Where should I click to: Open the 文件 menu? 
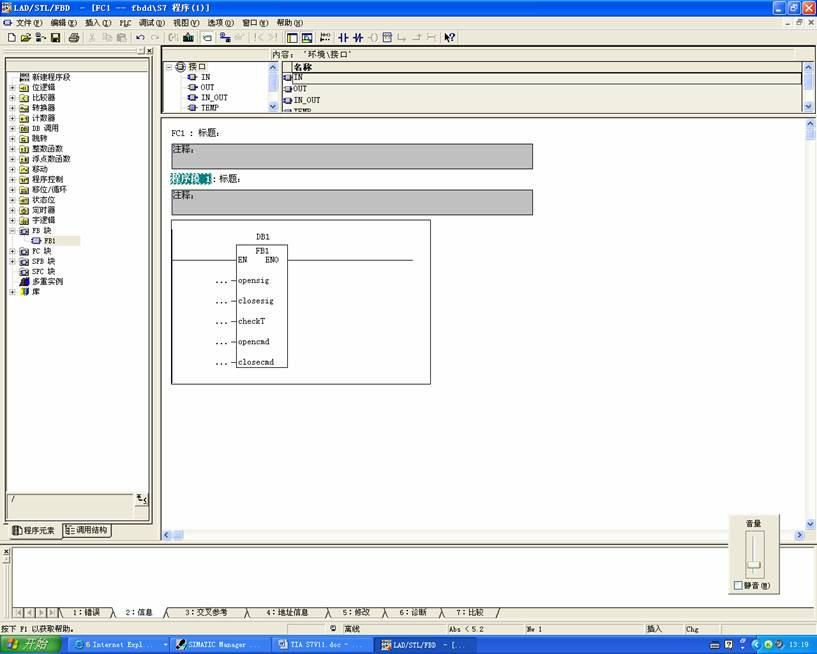[x=29, y=23]
